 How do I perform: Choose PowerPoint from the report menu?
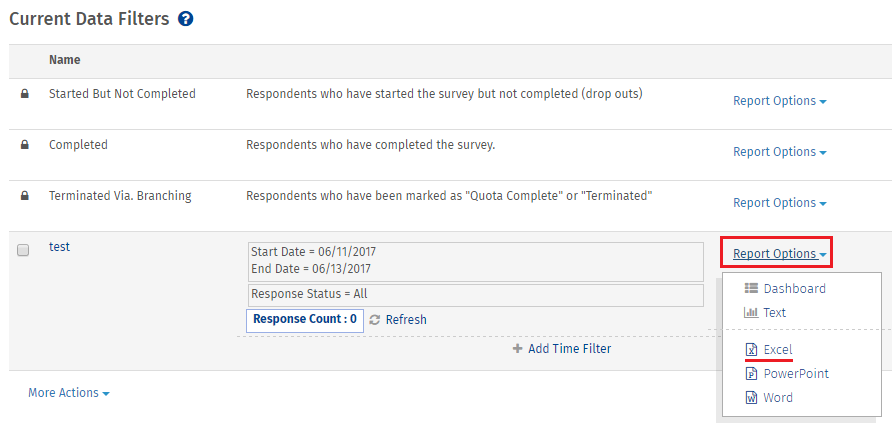(796, 374)
